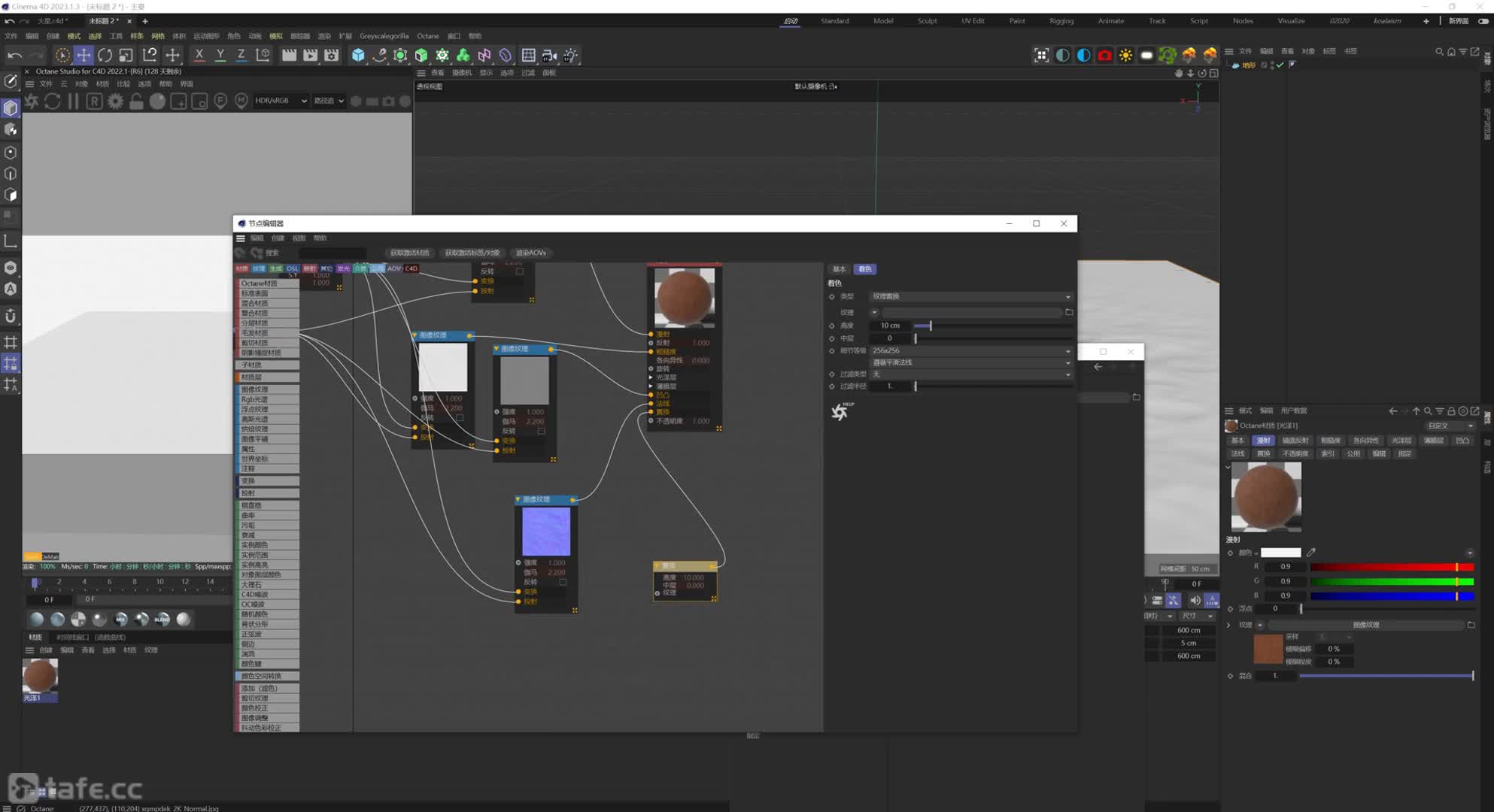1494x812 pixels.
Task: Click the undo arrow in the top toolbar
Action: point(14,55)
